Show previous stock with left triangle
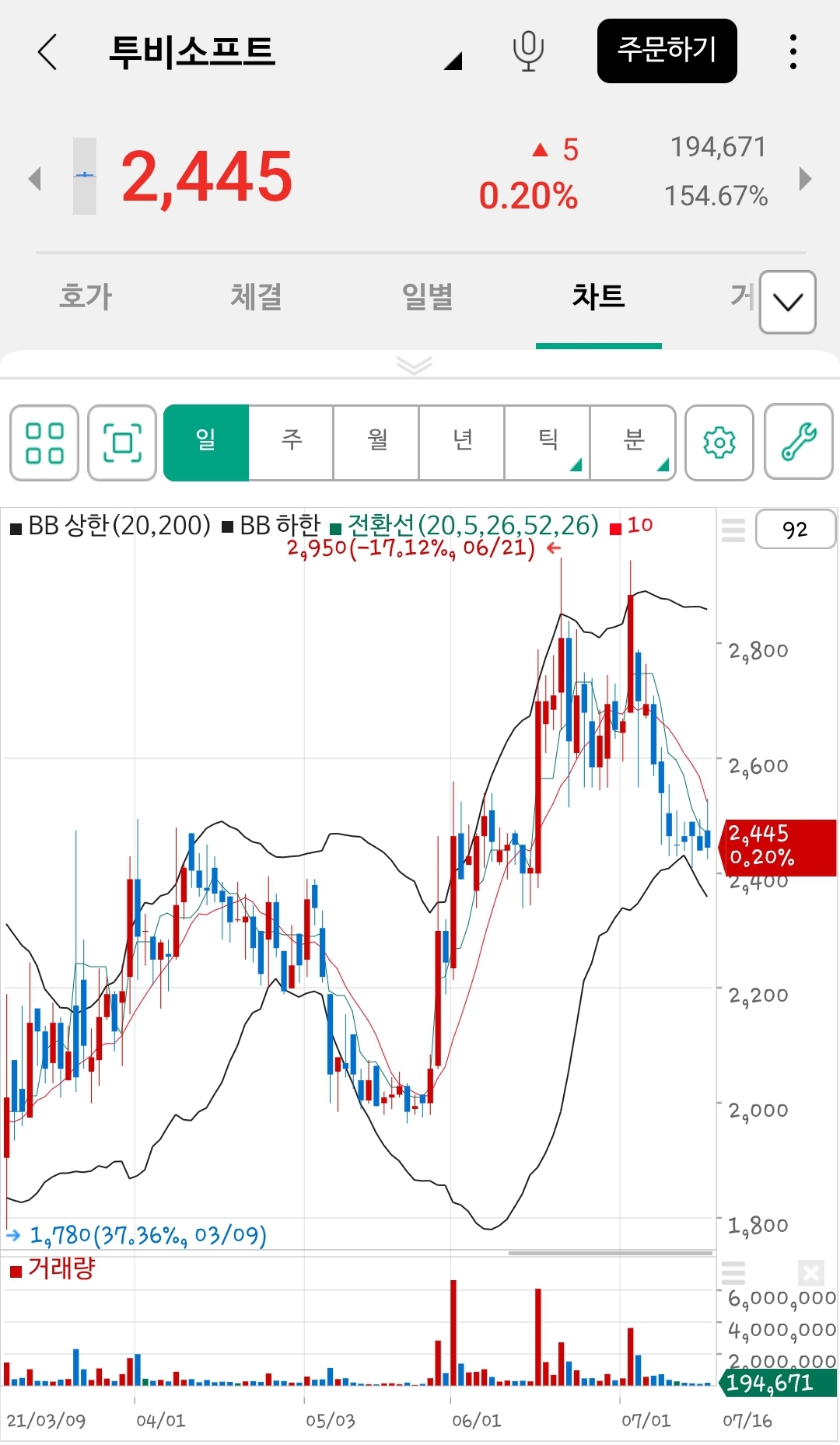Image resolution: width=840 pixels, height=1445 pixels. pos(34,178)
